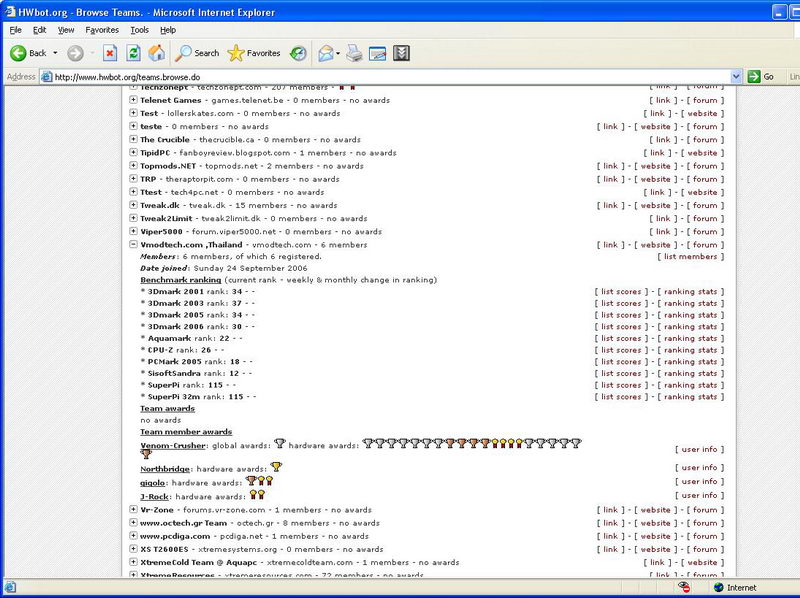Viewport: 800px width, 598px height.
Task: Expand the XS T2600ES team entry
Action: pos(133,549)
